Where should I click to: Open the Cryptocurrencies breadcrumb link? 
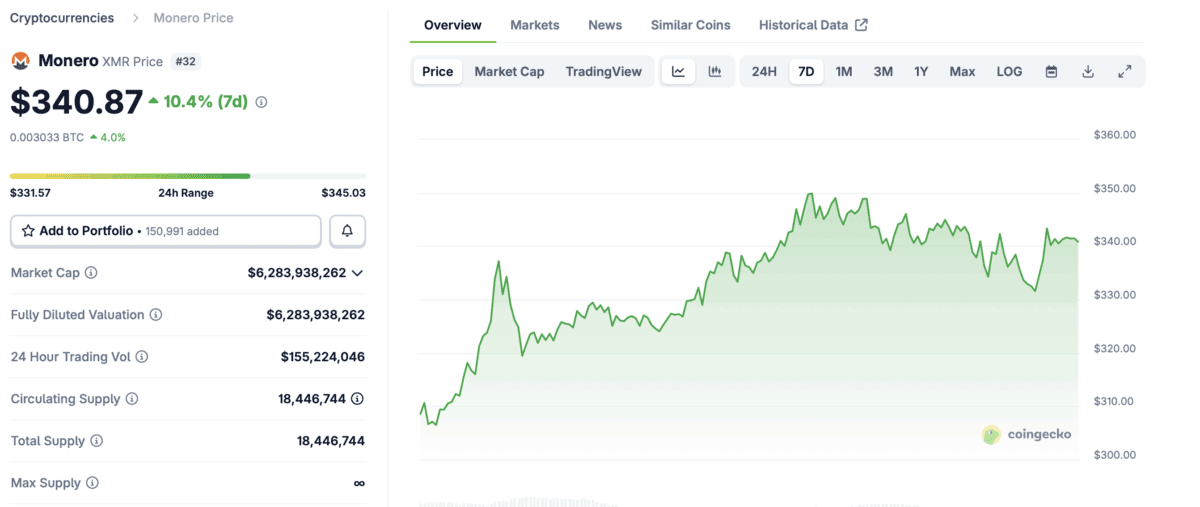point(62,18)
